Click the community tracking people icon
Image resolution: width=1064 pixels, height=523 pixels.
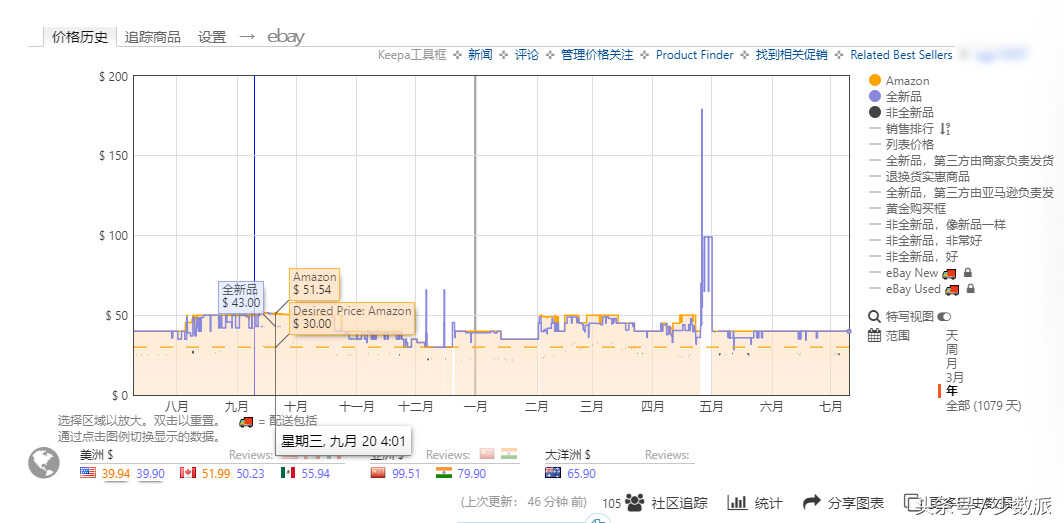click(x=635, y=503)
